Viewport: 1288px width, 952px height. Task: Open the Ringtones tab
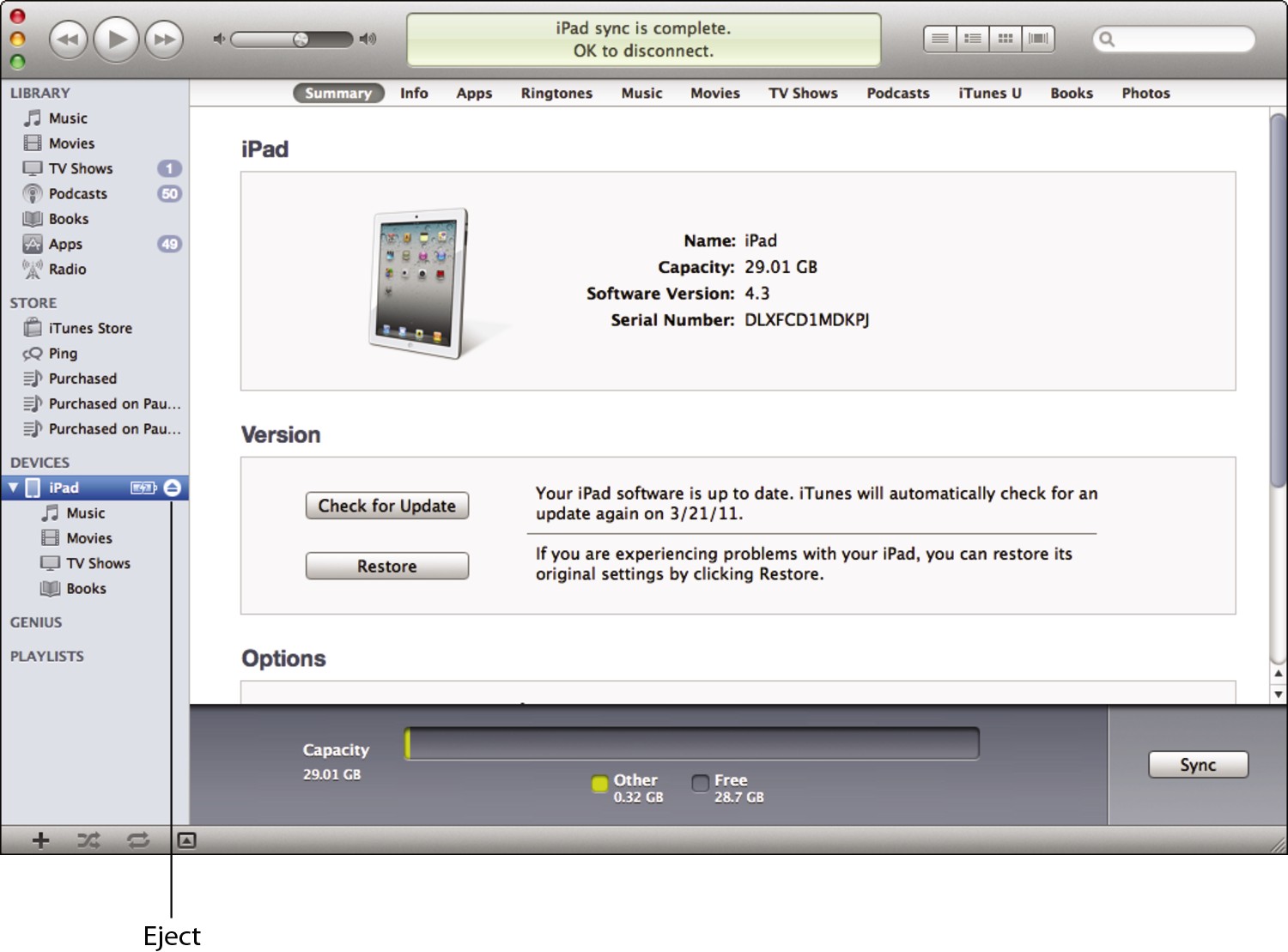point(556,93)
